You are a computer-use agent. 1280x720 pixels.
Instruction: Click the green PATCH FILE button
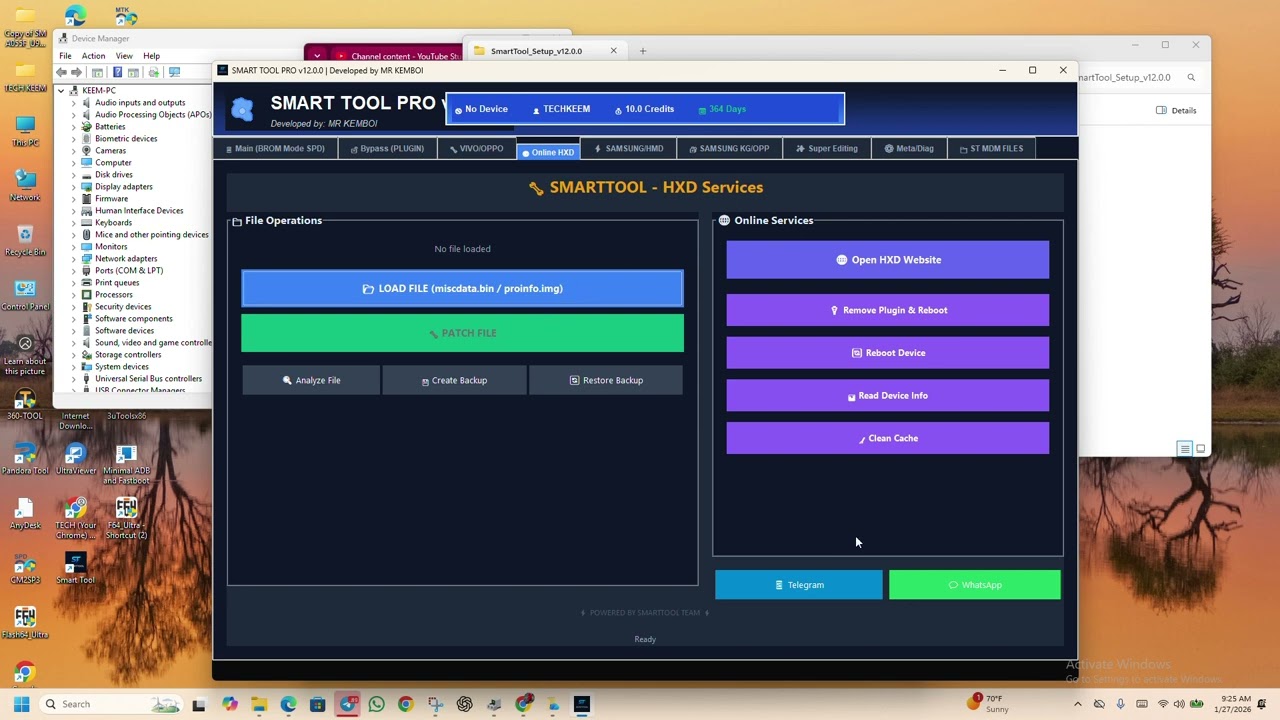pos(462,333)
